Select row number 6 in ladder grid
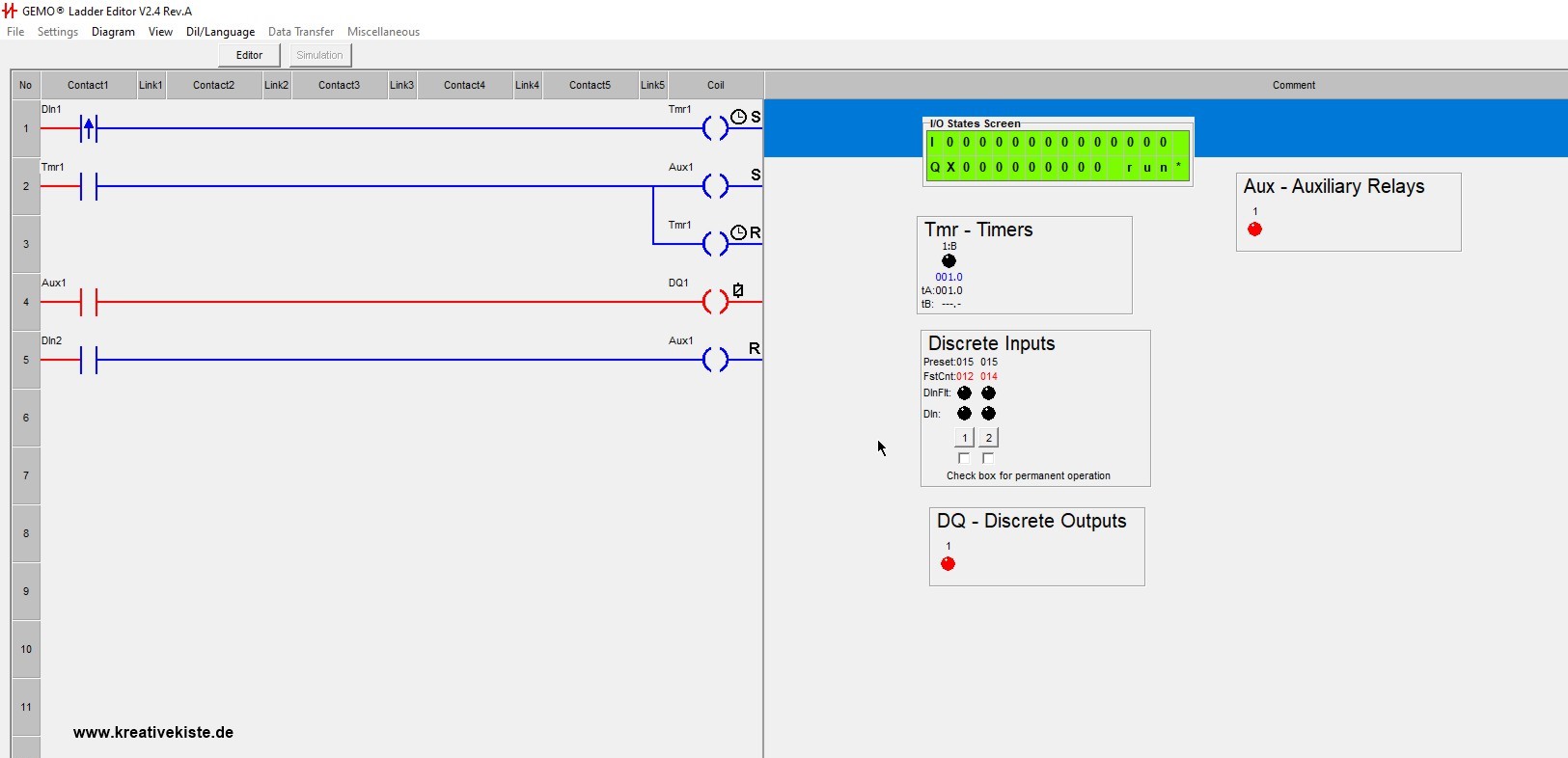Image resolution: width=1568 pixels, height=758 pixels. coord(26,418)
